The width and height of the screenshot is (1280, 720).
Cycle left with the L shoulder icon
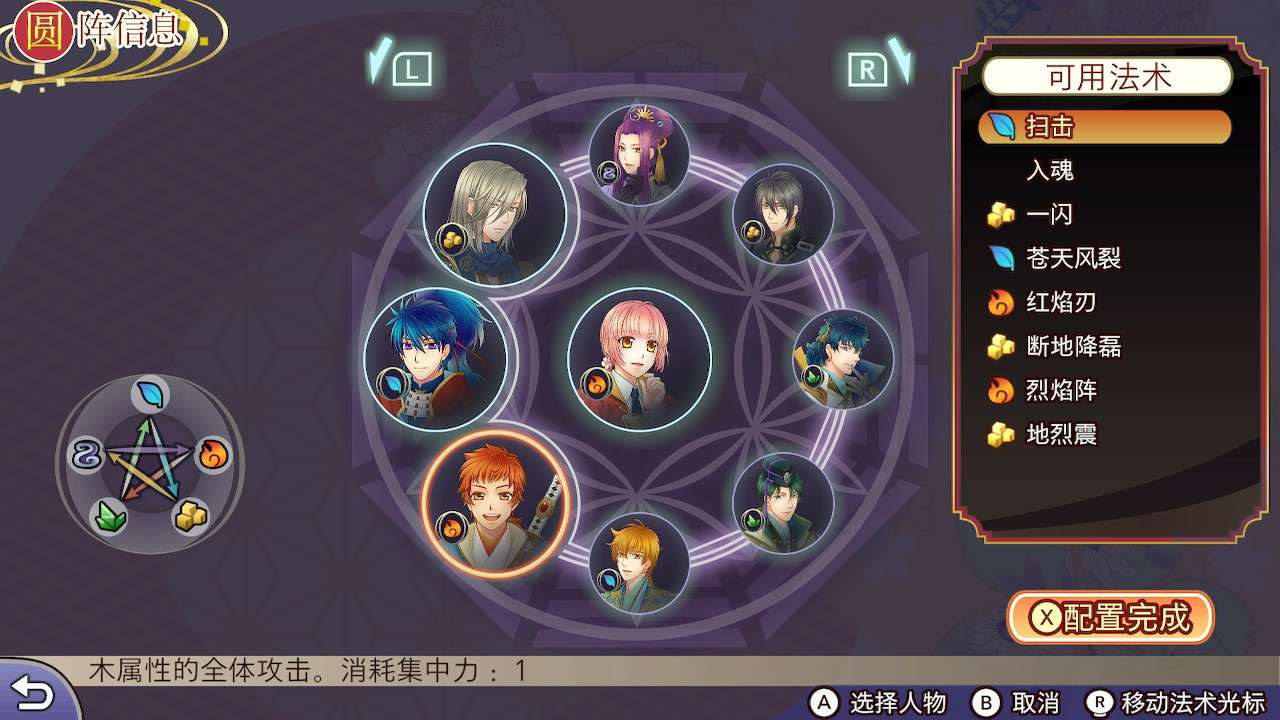tap(402, 64)
